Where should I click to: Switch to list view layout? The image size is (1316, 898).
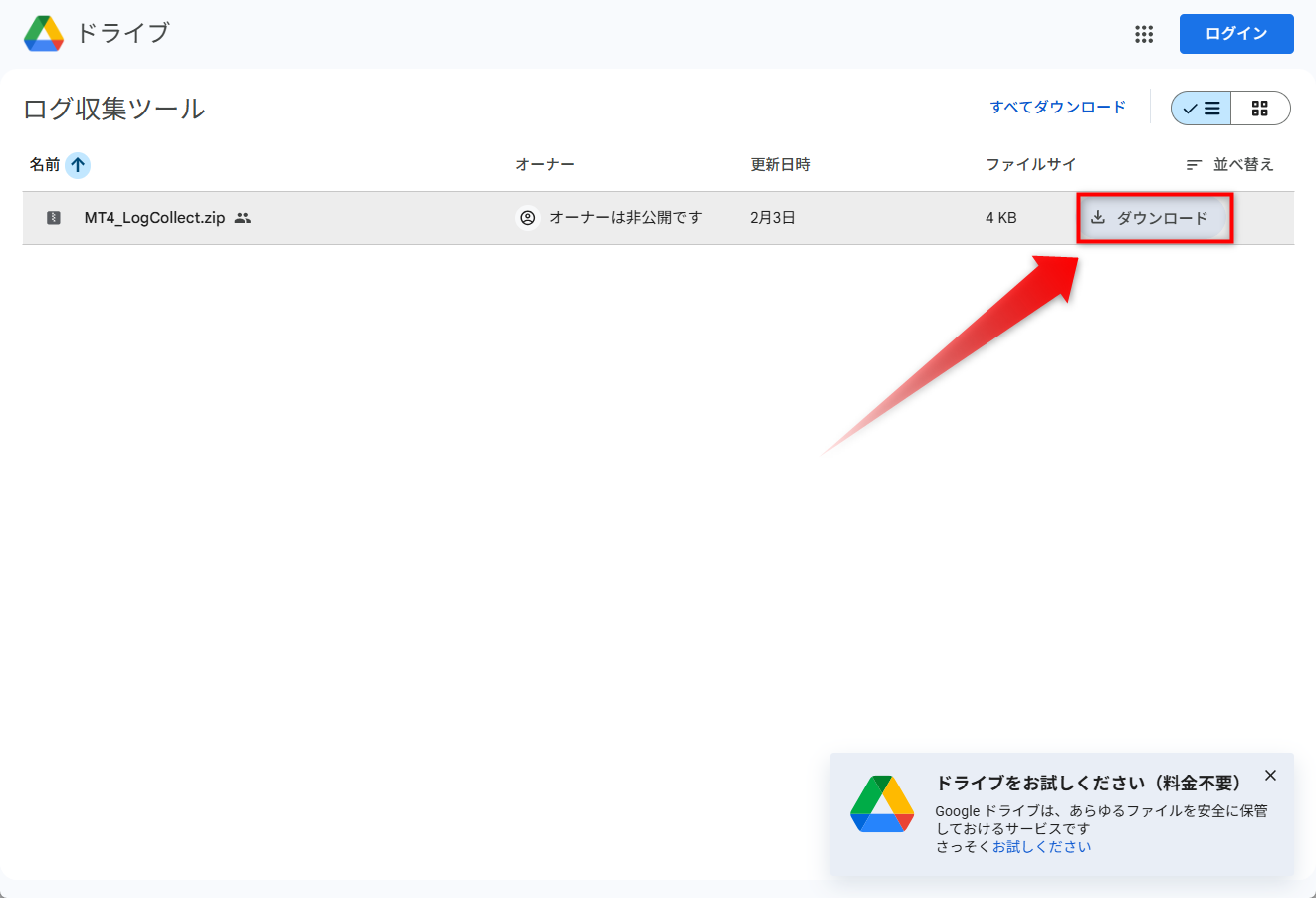point(1202,109)
